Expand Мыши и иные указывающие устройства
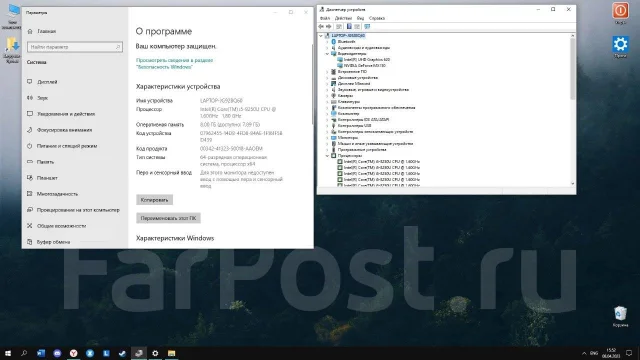The width and height of the screenshot is (640, 360). [327, 144]
